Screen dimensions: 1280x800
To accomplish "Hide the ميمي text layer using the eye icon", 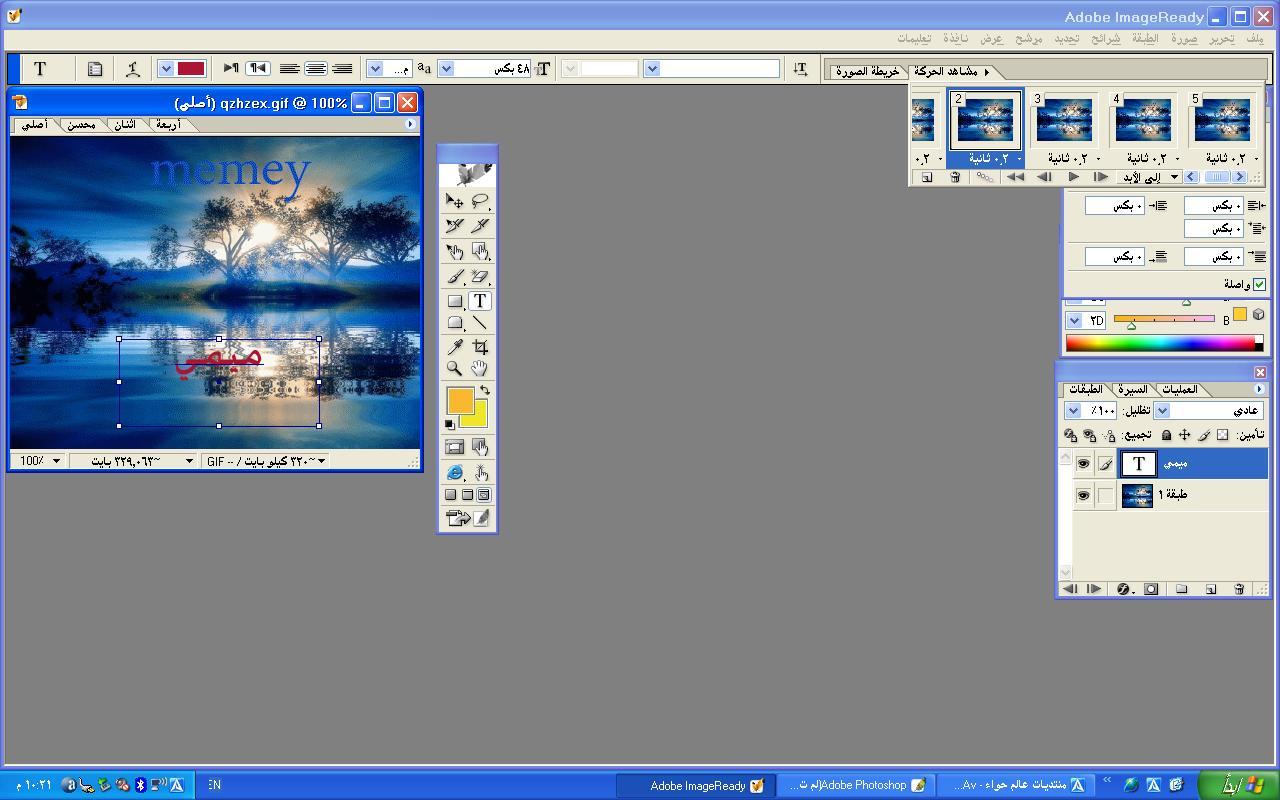I will click(x=1083, y=464).
